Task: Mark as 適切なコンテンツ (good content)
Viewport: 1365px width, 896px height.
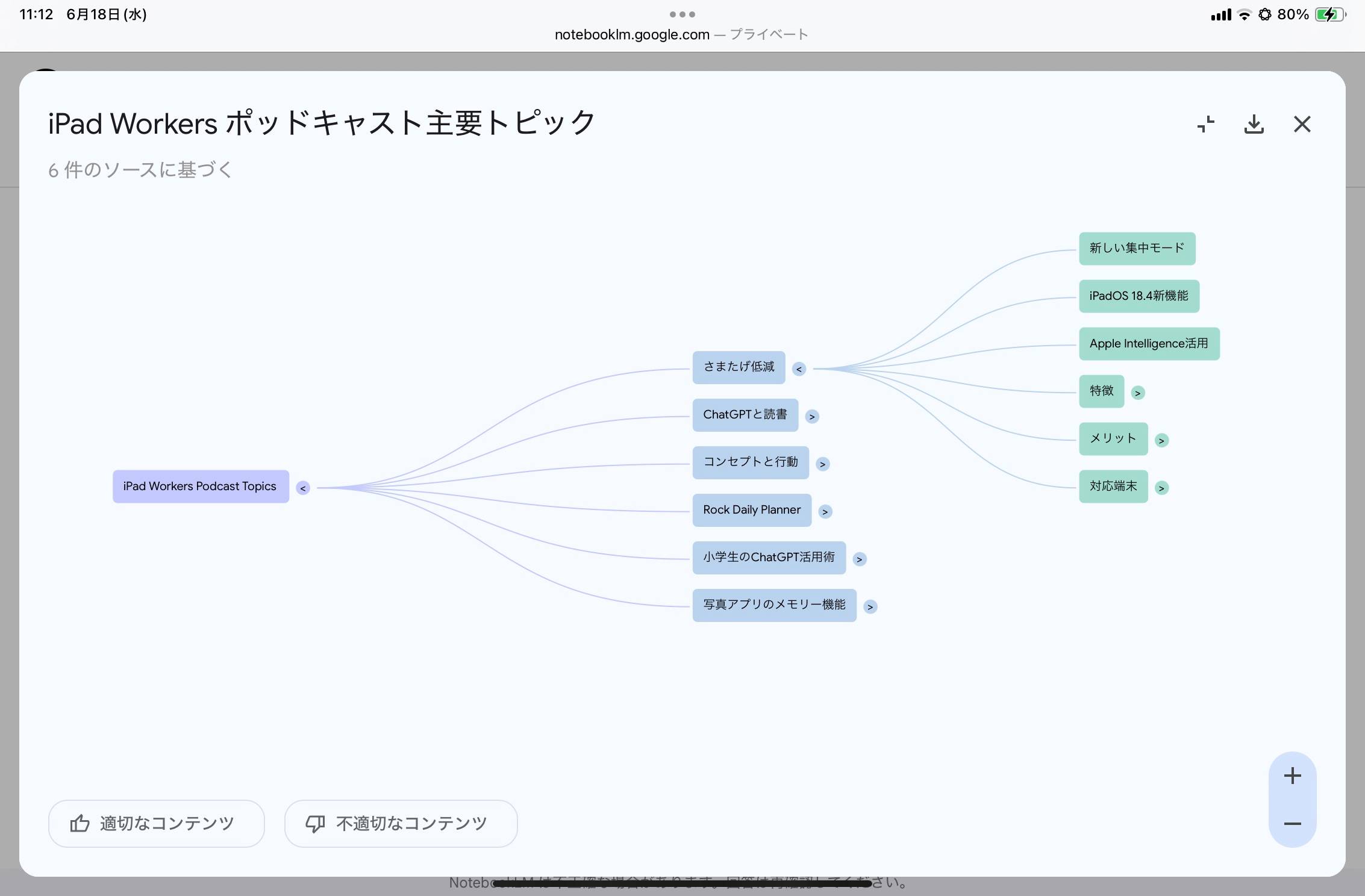Action: 156,823
